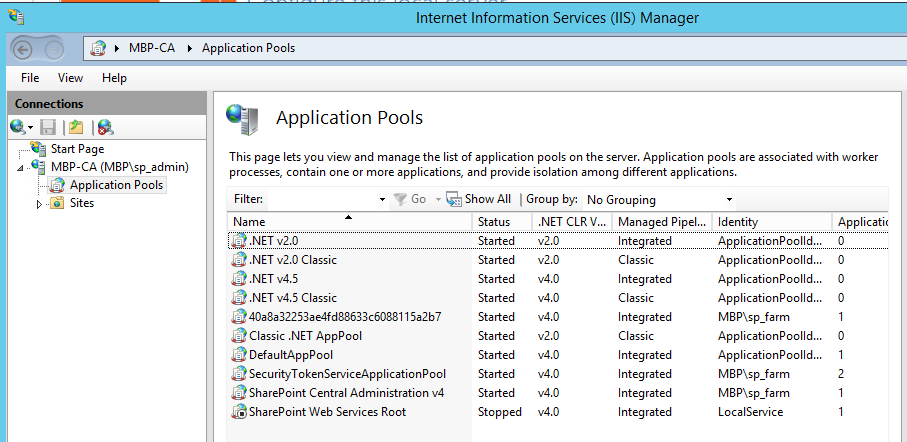Click the arrow after MBP-CA in address bar
The height and width of the screenshot is (442, 907).
click(x=189, y=48)
